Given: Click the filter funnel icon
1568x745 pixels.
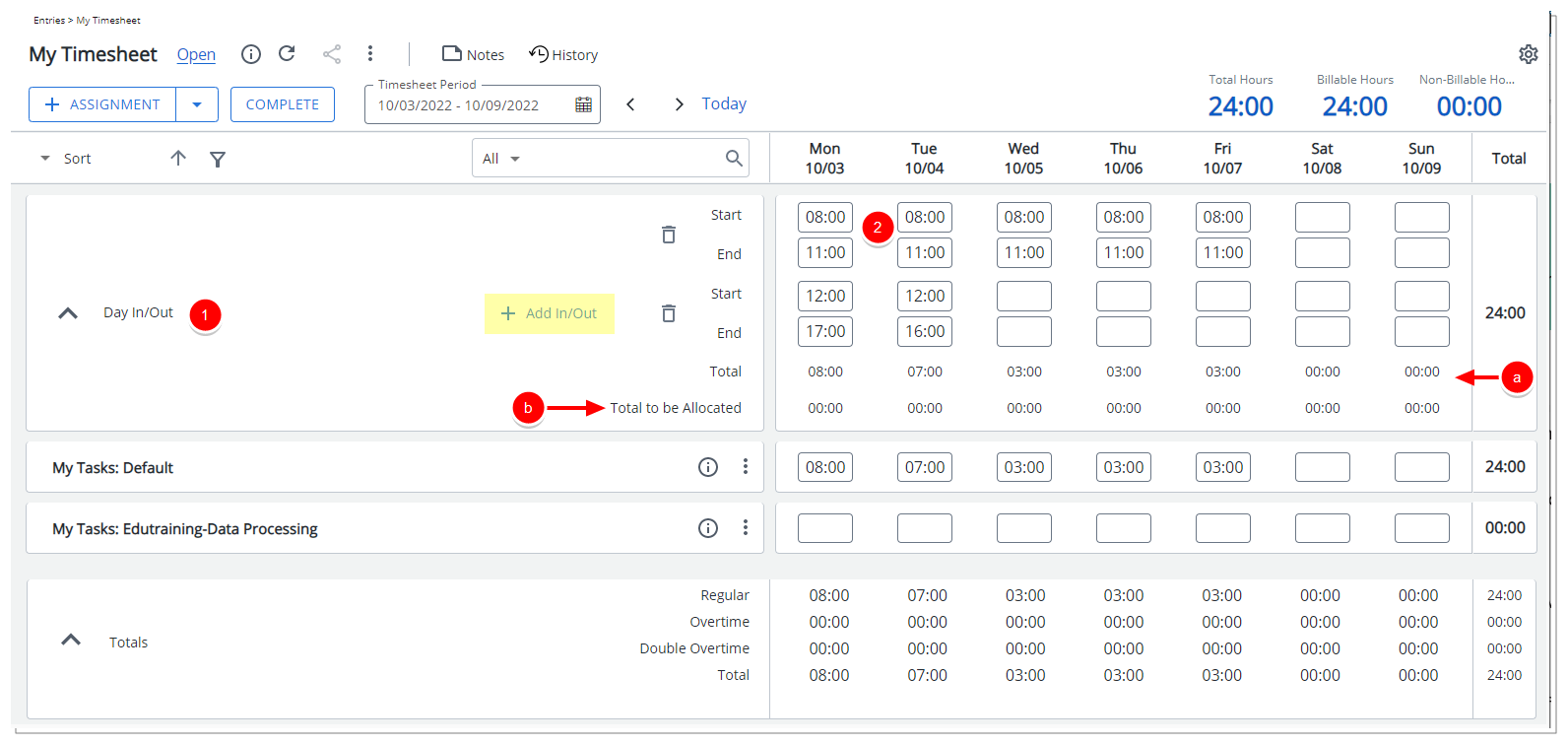Looking at the screenshot, I should pos(218,159).
